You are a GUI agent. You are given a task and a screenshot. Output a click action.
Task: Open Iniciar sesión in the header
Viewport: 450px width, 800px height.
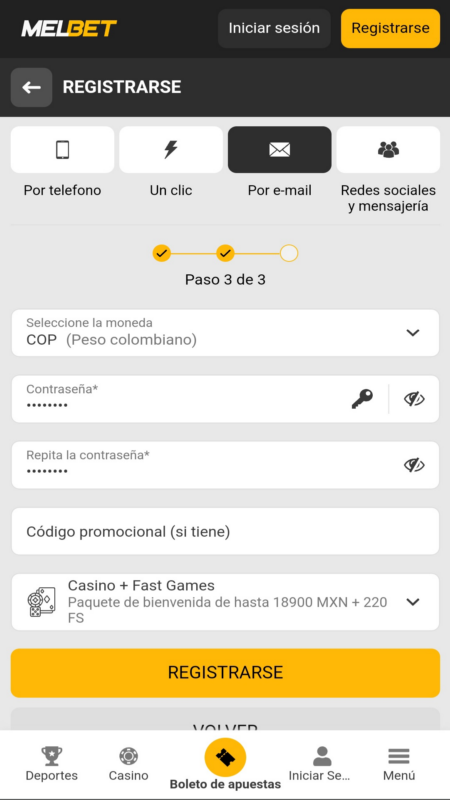[274, 28]
